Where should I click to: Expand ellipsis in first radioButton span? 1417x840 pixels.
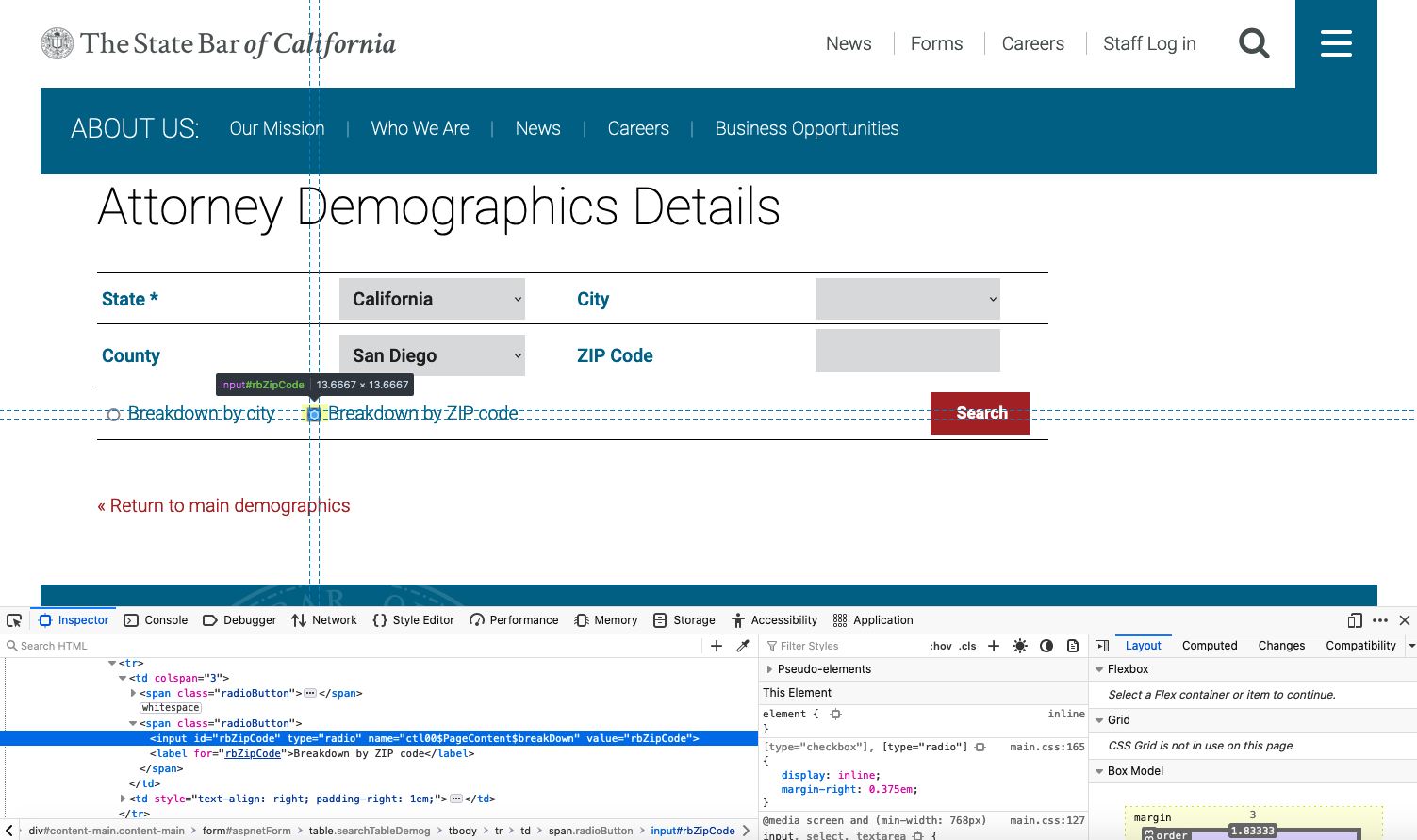[310, 693]
